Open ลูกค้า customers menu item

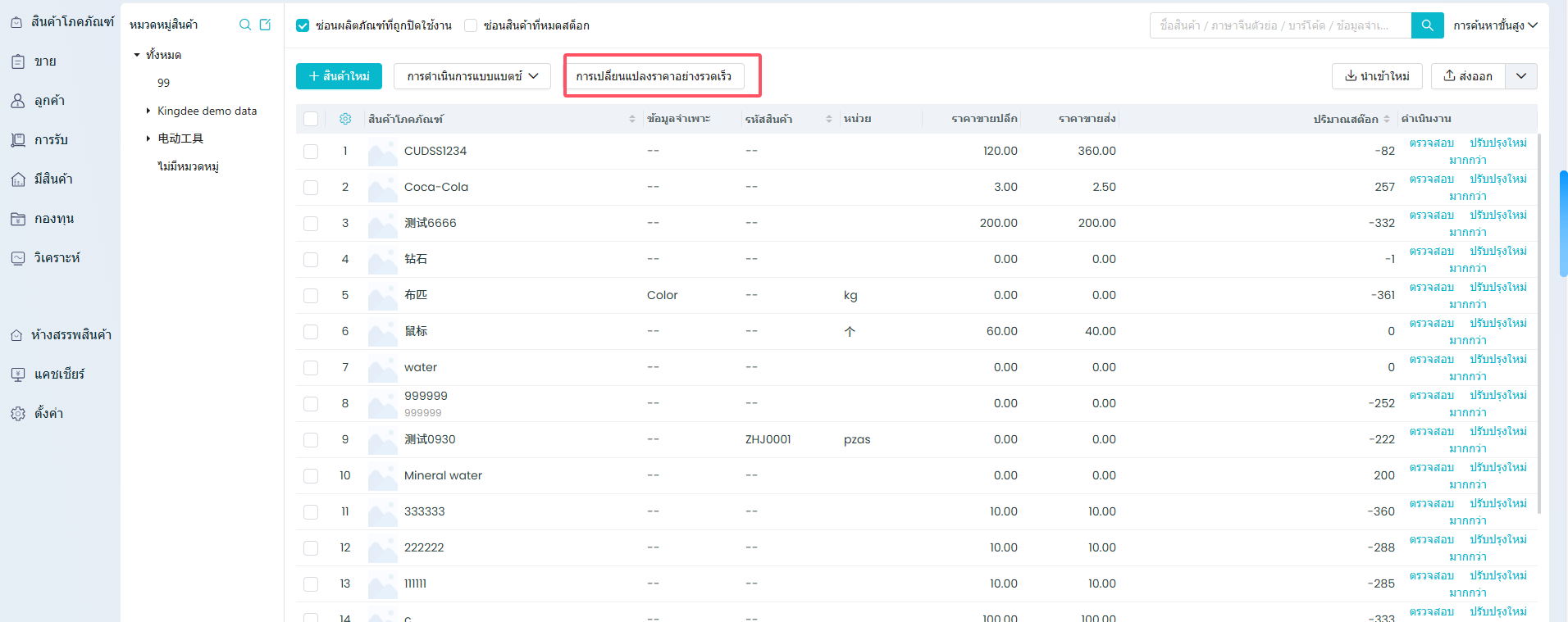[49, 101]
